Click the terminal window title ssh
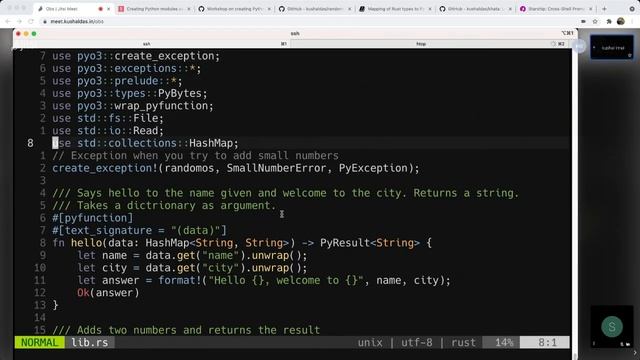640x360 pixels. click(x=295, y=33)
